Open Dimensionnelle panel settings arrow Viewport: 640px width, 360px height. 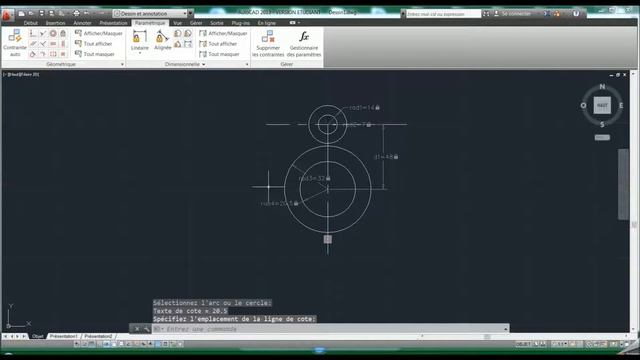point(247,64)
